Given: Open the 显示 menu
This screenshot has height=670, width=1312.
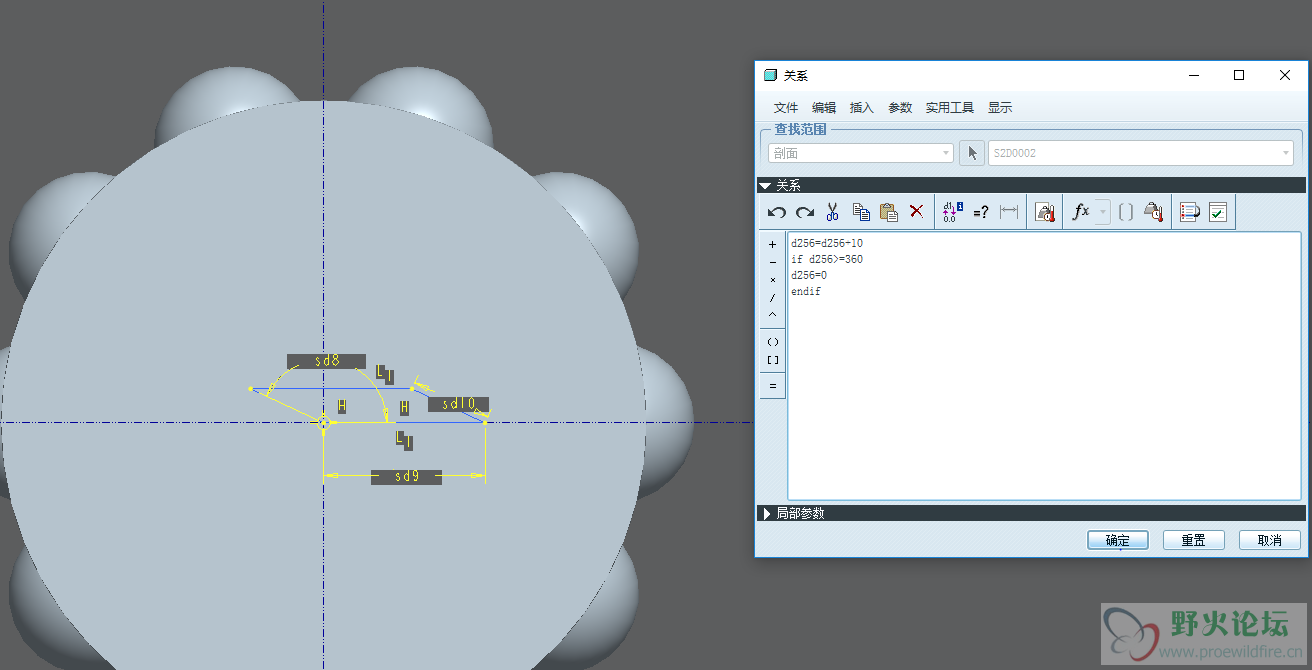Looking at the screenshot, I should 1000,108.
